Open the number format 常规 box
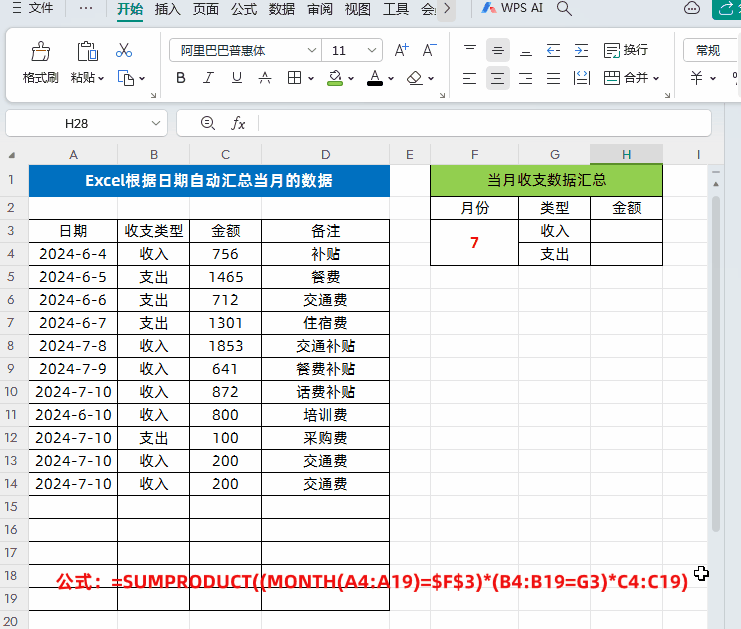741x629 pixels. (712, 50)
